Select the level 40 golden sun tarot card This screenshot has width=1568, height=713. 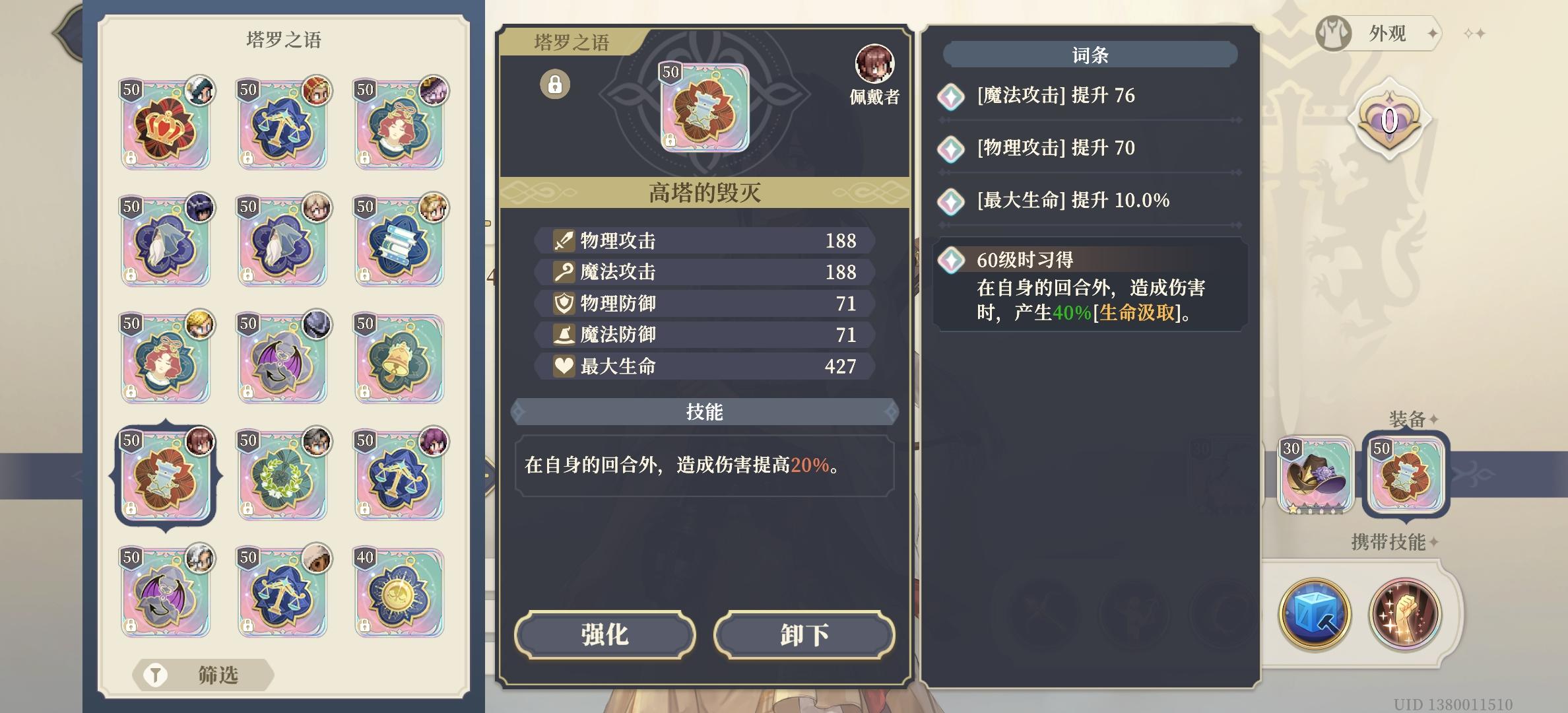[399, 592]
